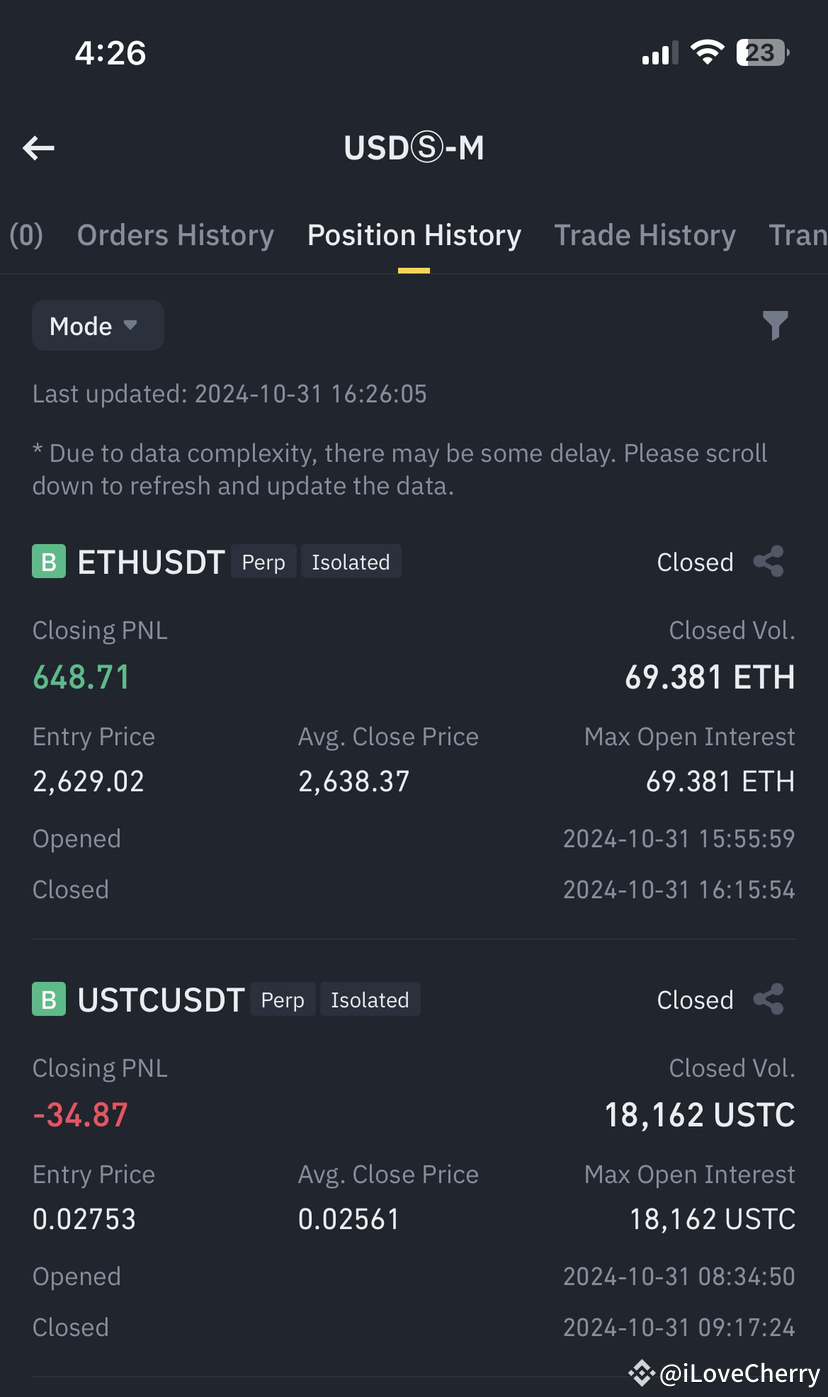Tap the green B badge beside USTCUSDT
828x1397 pixels.
tap(49, 999)
